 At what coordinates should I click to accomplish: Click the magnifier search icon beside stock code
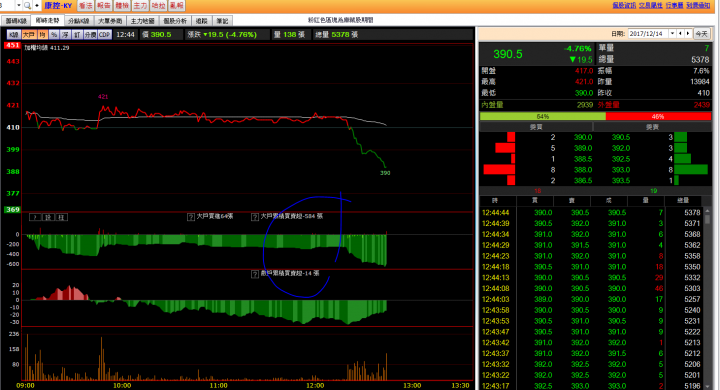(27, 6)
